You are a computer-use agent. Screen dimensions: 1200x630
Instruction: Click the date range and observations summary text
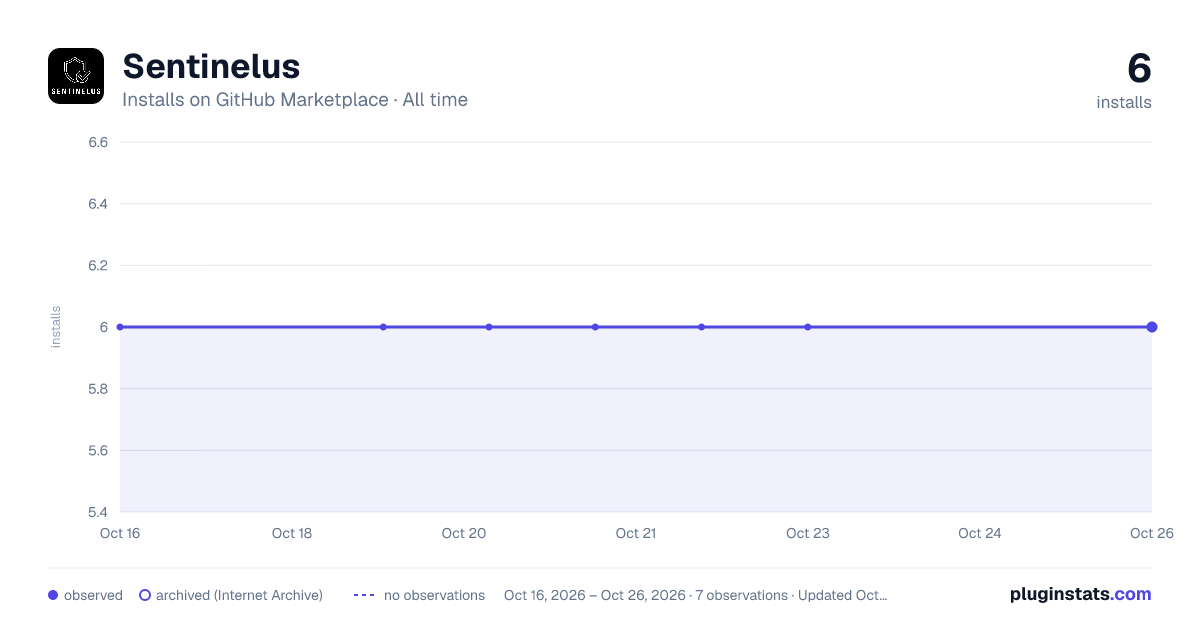(x=696, y=595)
